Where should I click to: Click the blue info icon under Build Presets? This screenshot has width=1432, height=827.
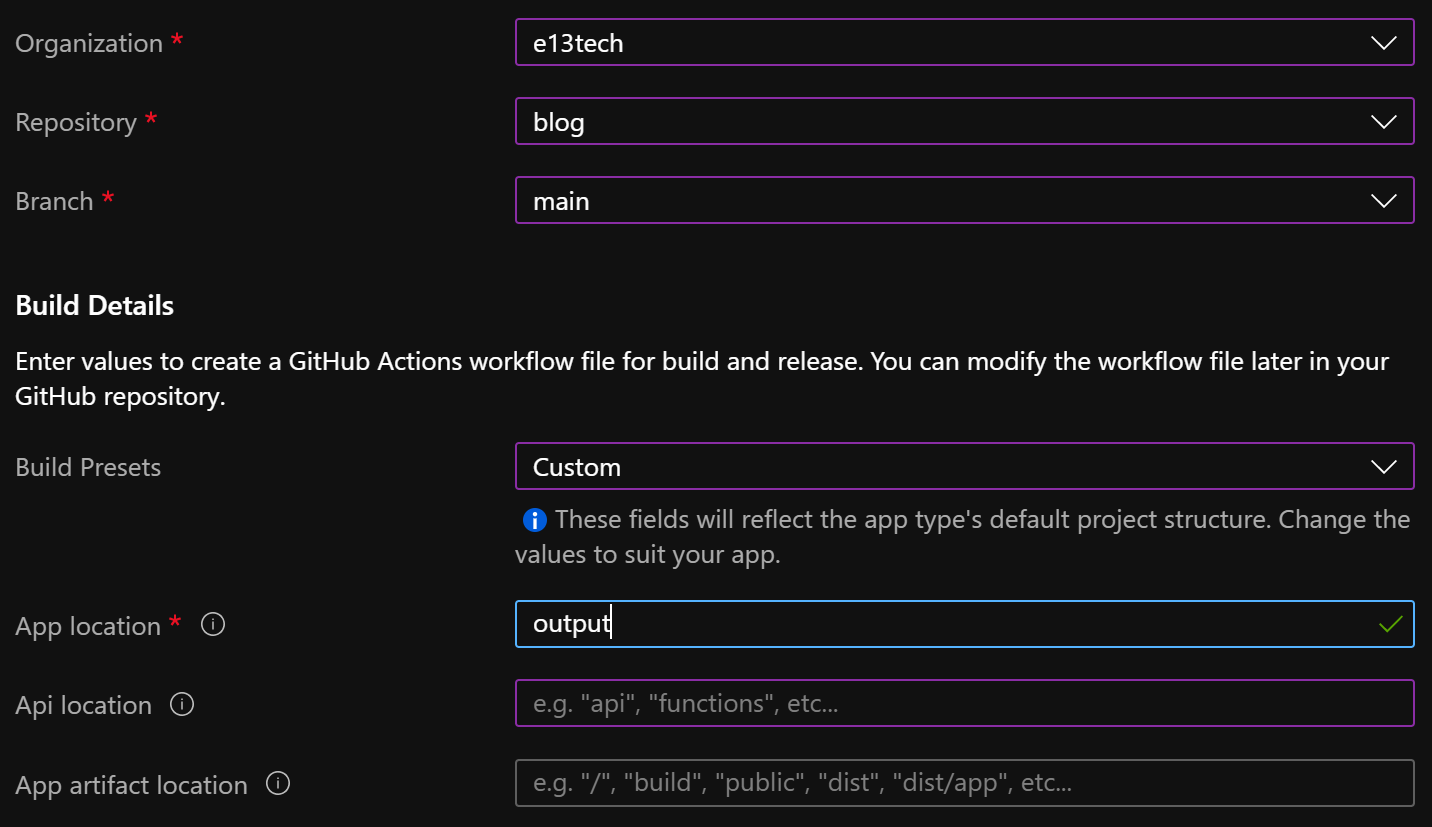(535, 520)
